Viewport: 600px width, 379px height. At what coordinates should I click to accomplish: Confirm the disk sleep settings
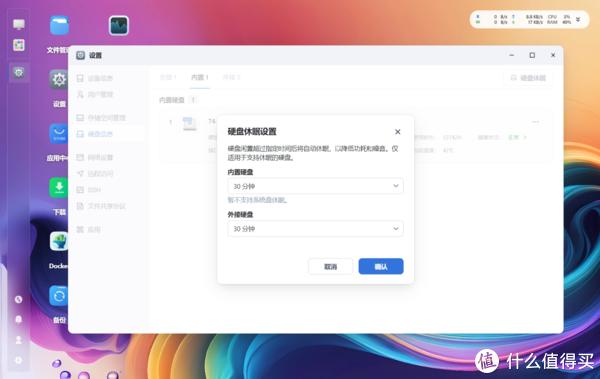tap(381, 266)
